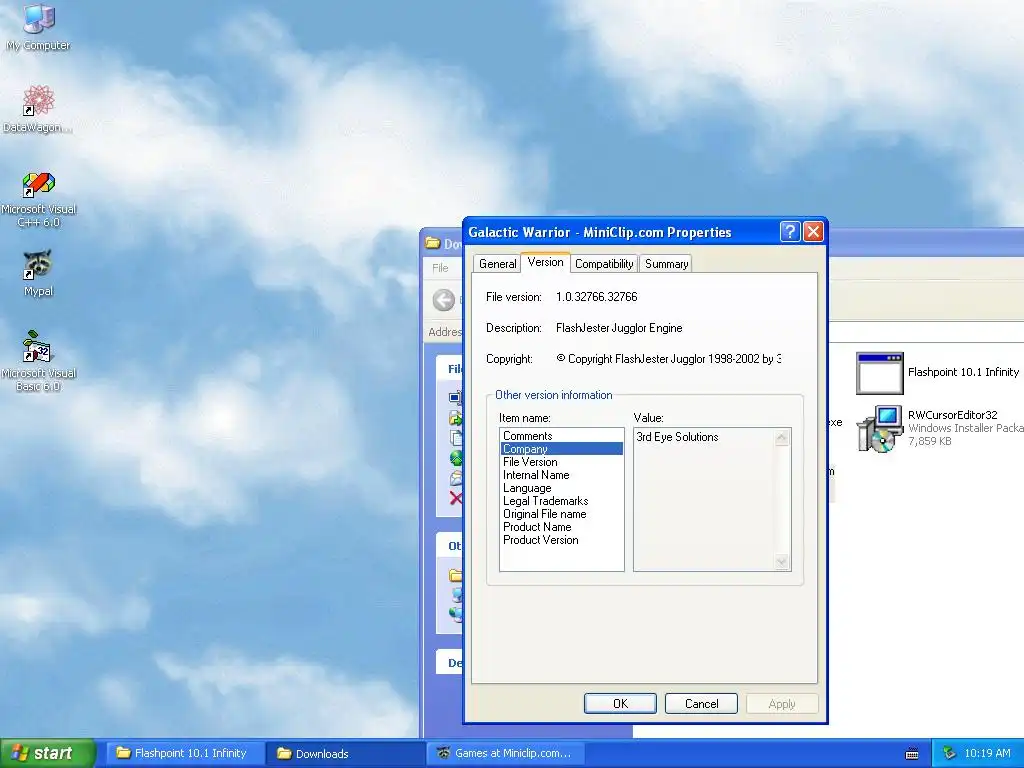
Task: Click the OK button
Action: [620, 703]
